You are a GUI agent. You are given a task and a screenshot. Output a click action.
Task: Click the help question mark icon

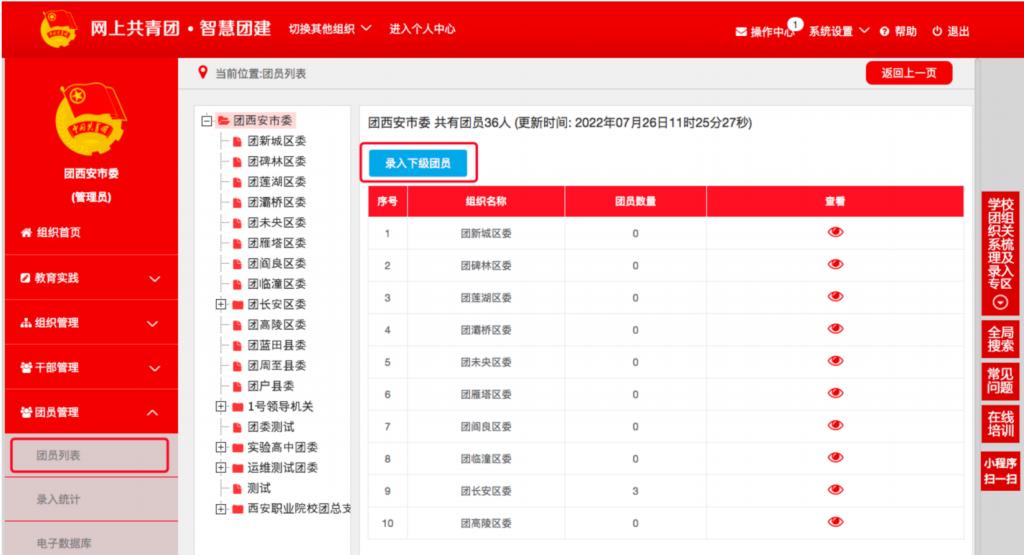pyautogui.click(x=885, y=31)
